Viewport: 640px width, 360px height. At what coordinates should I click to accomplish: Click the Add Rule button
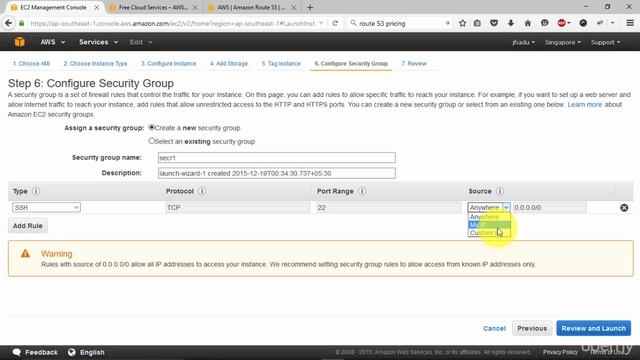(x=28, y=225)
